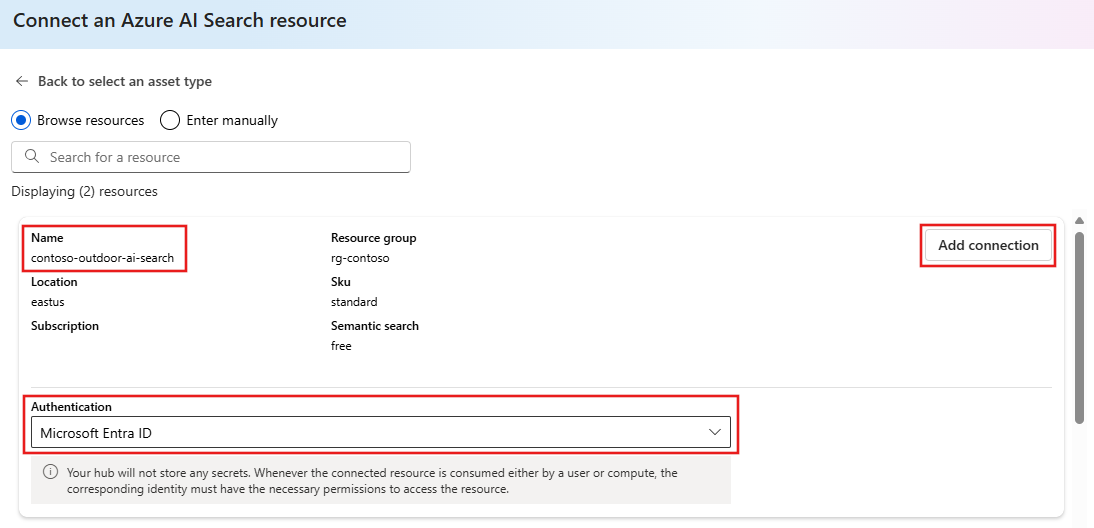Click the eastus location value
Screen dimensions: 1094x528
pyautogui.click(x=48, y=302)
